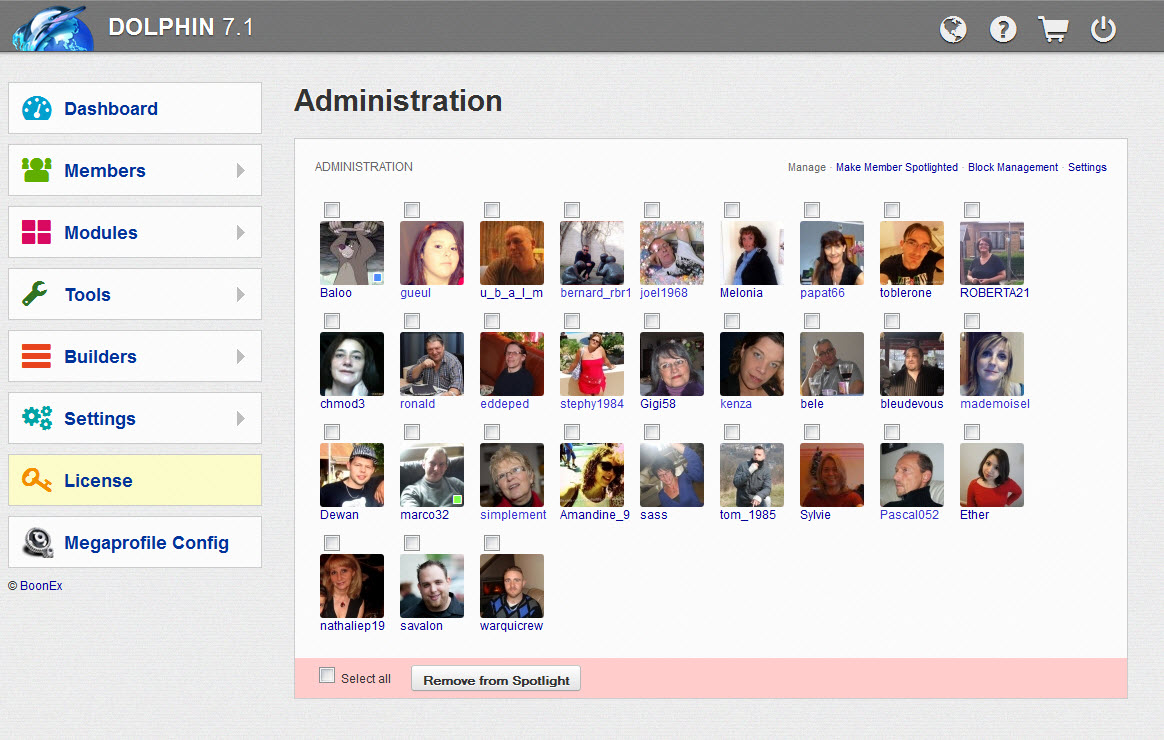The height and width of the screenshot is (740, 1164).
Task: Expand the Members menu arrow
Action: click(x=241, y=171)
